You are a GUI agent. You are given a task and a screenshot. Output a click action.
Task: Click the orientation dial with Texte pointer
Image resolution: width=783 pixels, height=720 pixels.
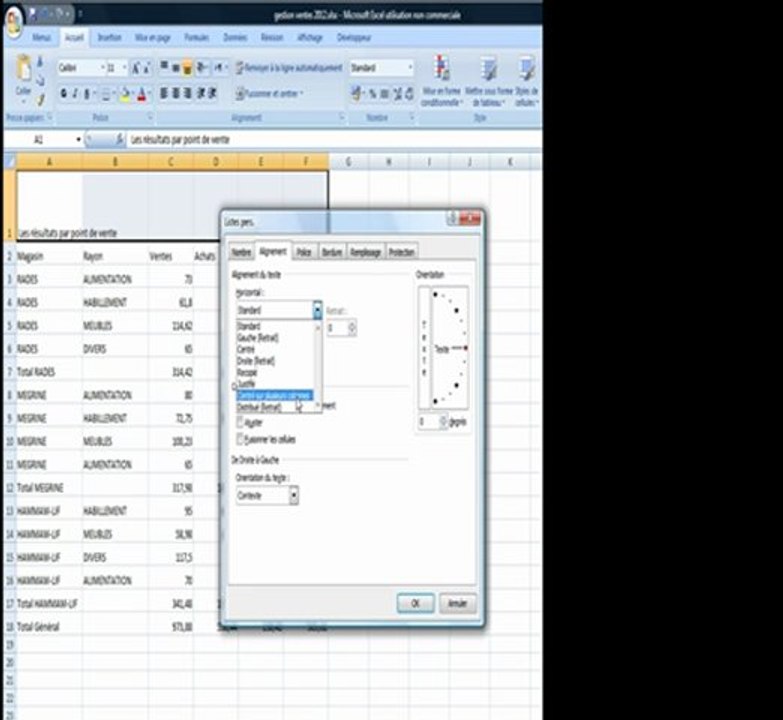(x=450, y=348)
